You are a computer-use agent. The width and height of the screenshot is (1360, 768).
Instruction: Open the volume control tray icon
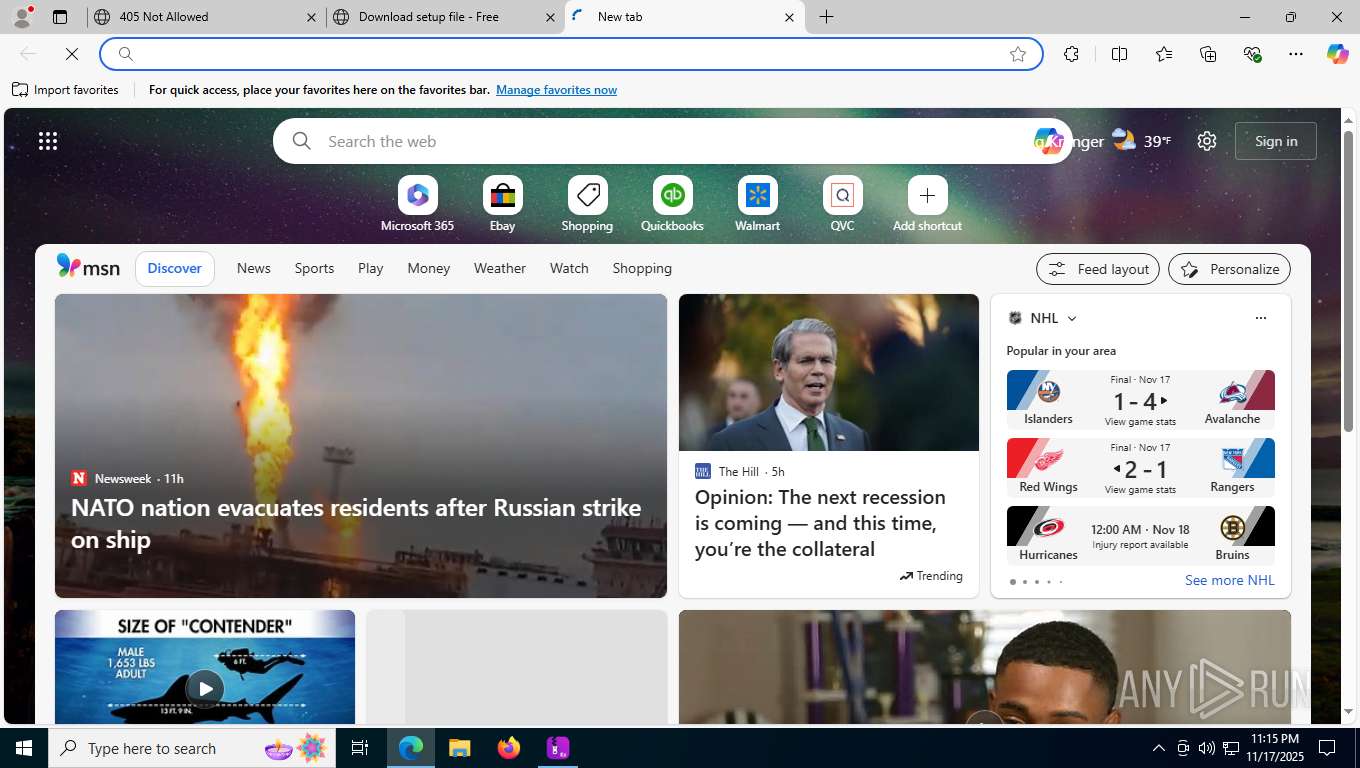pyautogui.click(x=1207, y=748)
